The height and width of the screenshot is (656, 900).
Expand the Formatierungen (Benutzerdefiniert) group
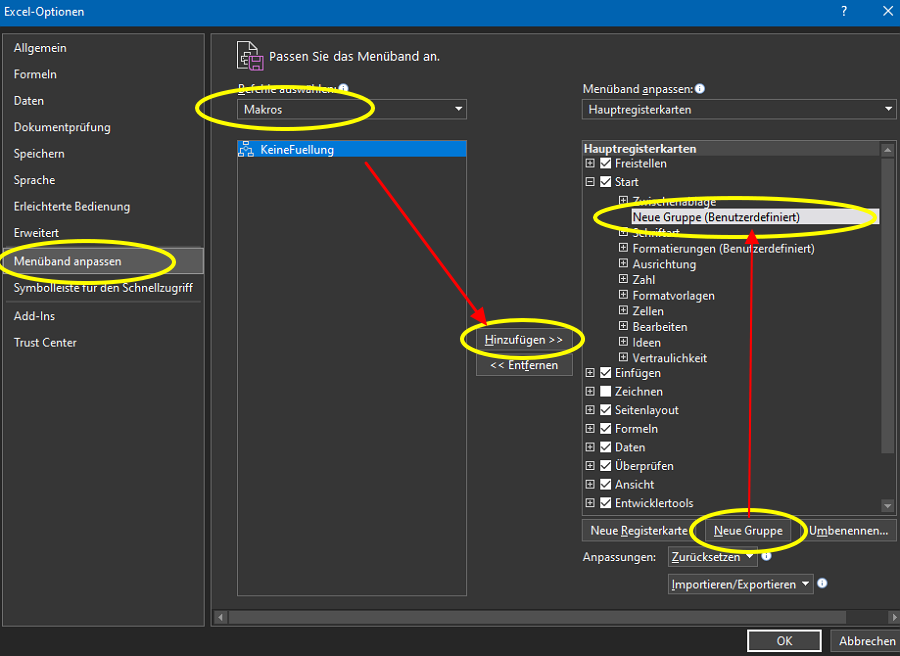[x=623, y=248]
